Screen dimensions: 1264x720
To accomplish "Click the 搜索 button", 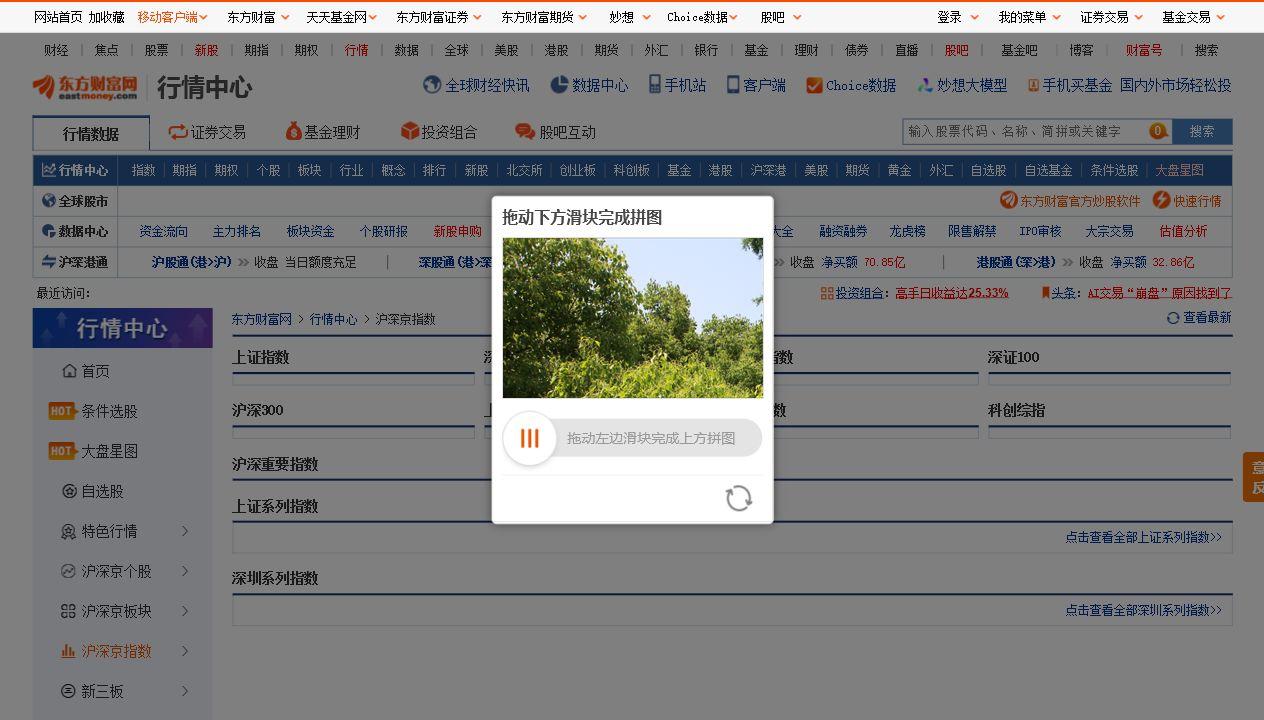I will click(1202, 131).
